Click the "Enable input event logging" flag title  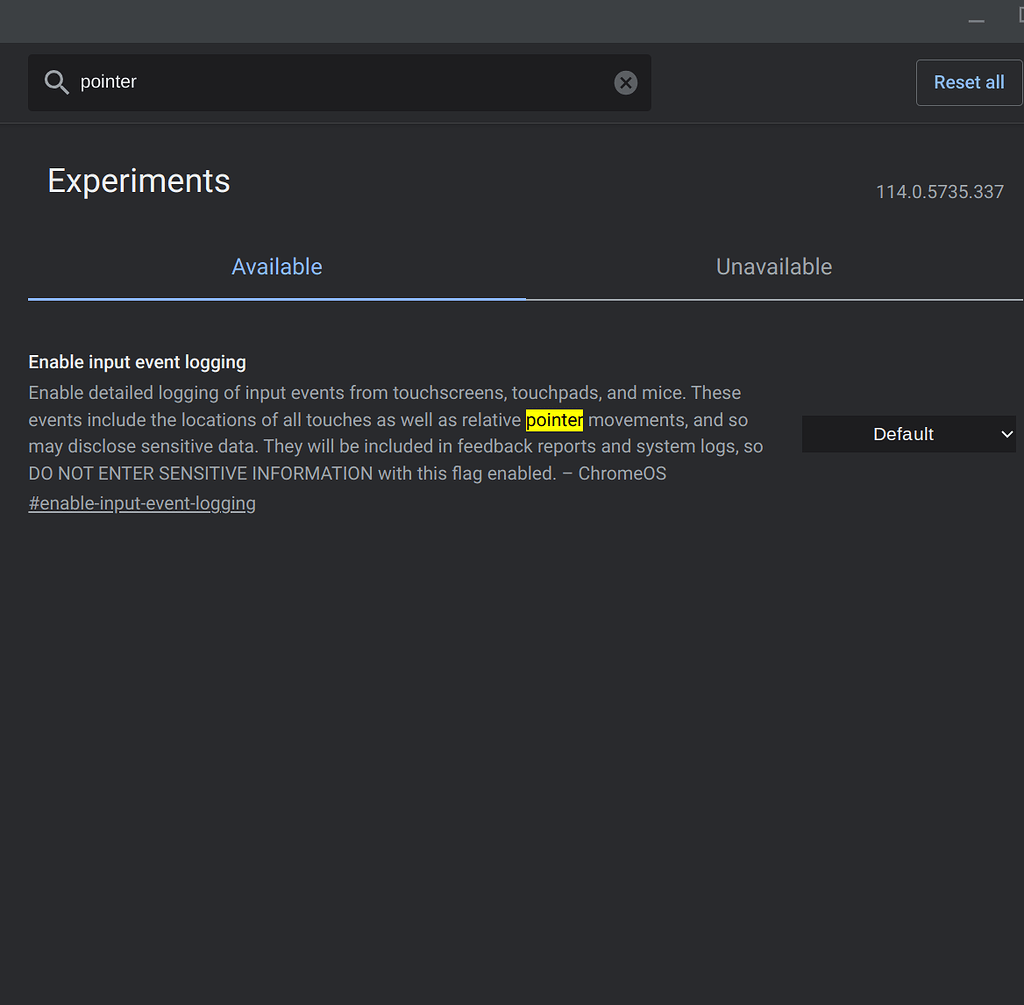pyautogui.click(x=137, y=362)
